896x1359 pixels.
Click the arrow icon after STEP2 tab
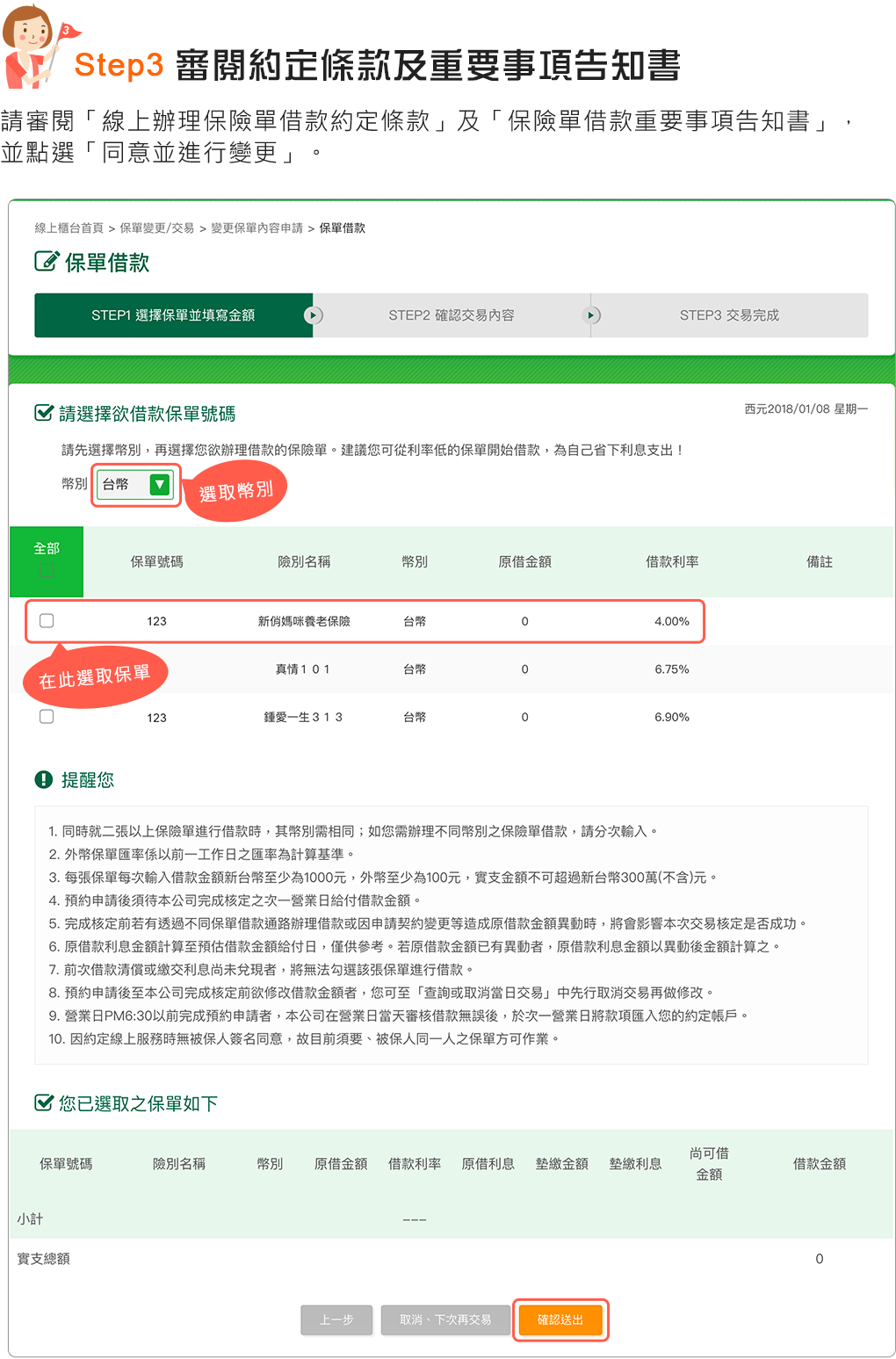tap(591, 315)
